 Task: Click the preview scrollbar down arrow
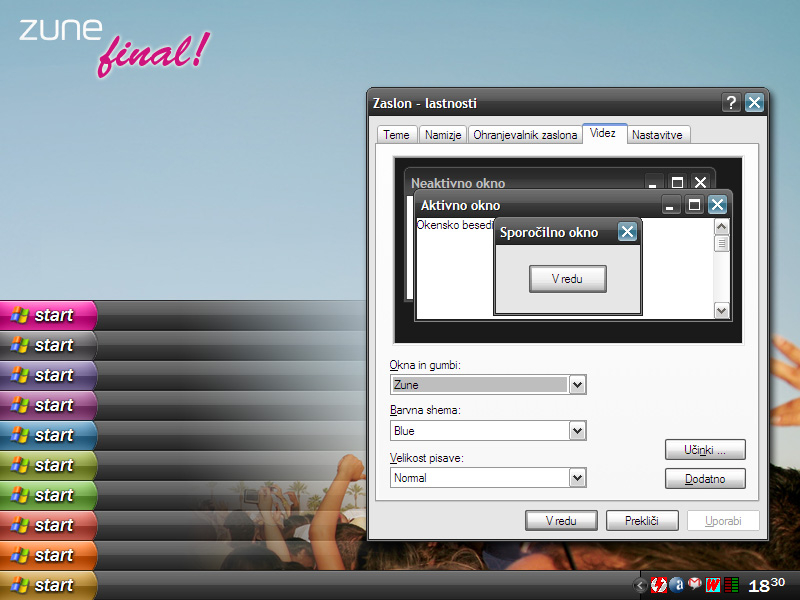click(721, 310)
